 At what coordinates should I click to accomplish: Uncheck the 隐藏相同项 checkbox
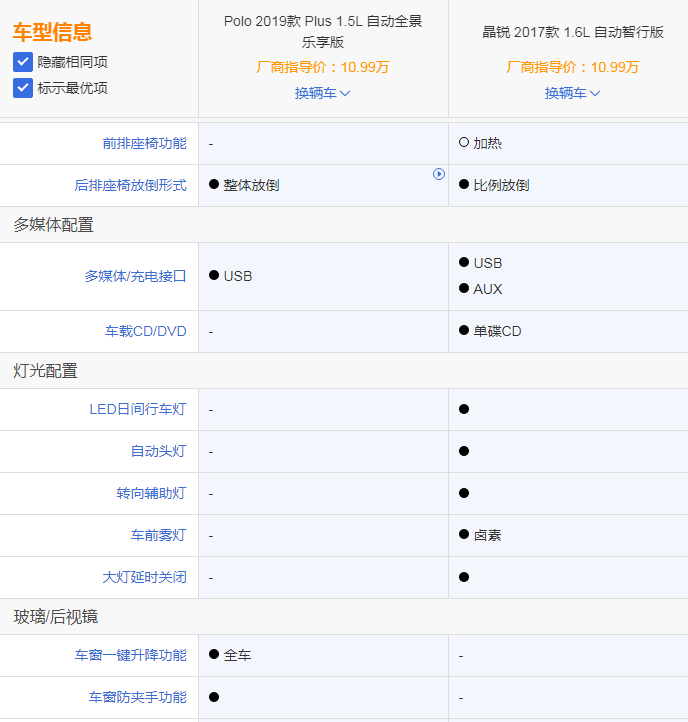click(23, 62)
